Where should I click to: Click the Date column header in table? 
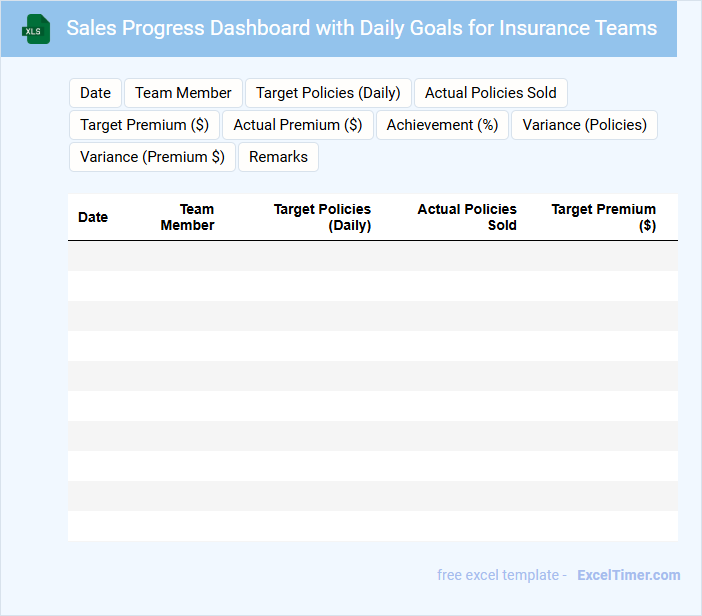click(x=93, y=217)
